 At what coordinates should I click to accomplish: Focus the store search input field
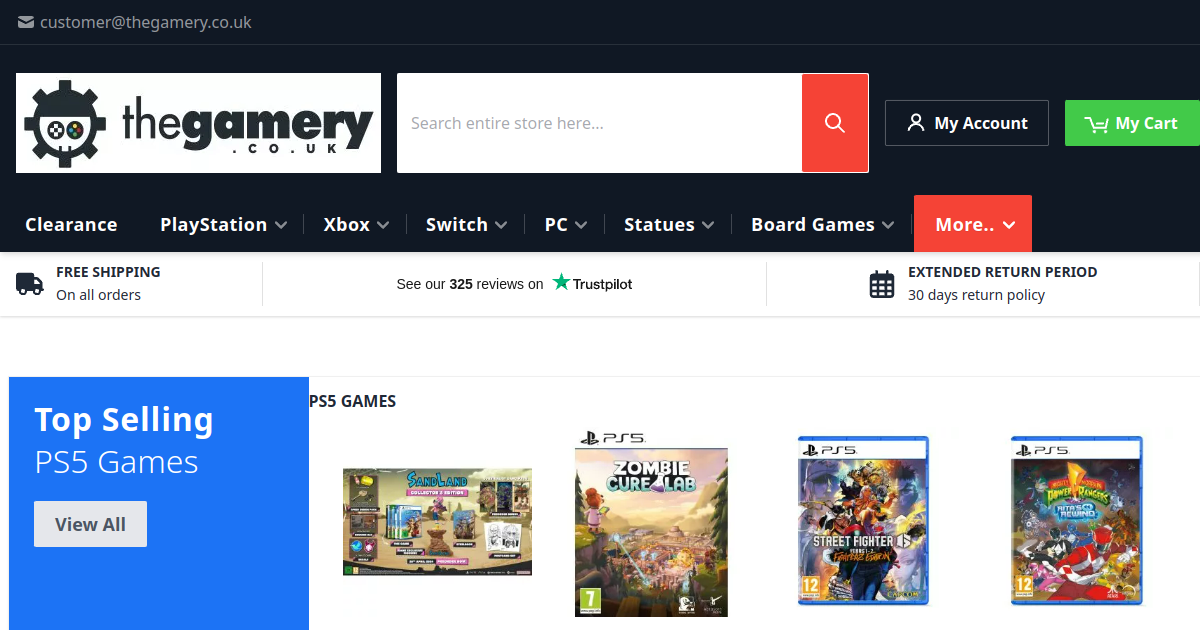coord(600,123)
